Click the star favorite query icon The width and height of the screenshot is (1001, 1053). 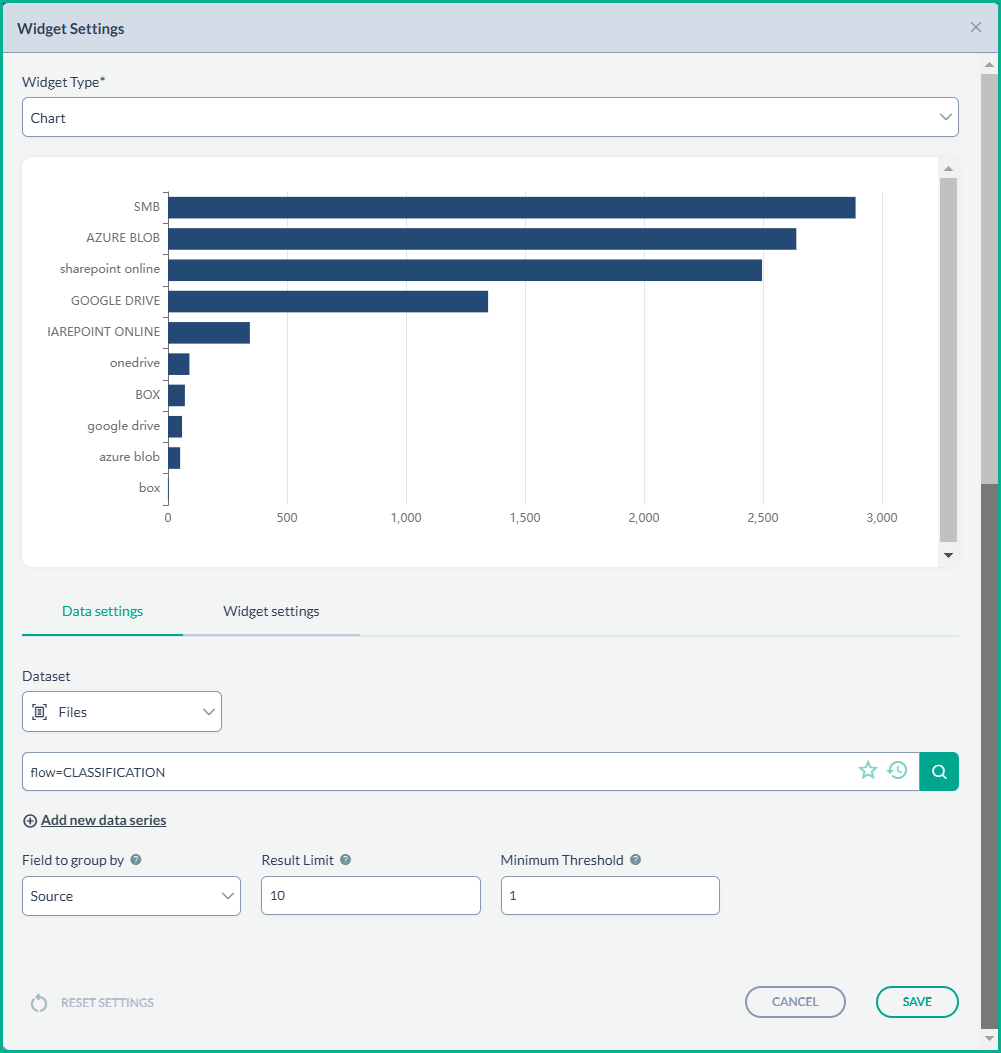(x=868, y=771)
